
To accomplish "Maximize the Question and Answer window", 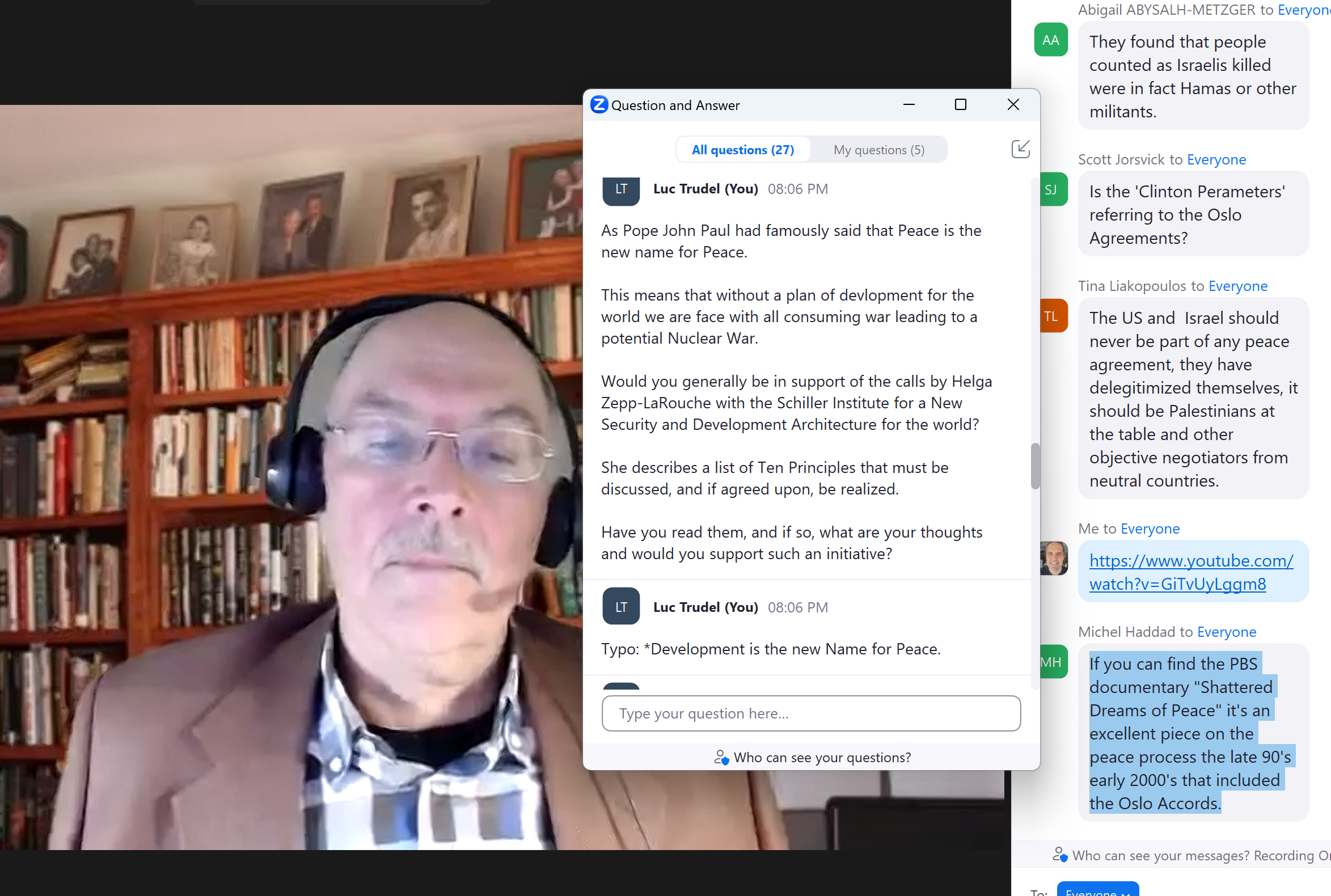I will click(961, 104).
